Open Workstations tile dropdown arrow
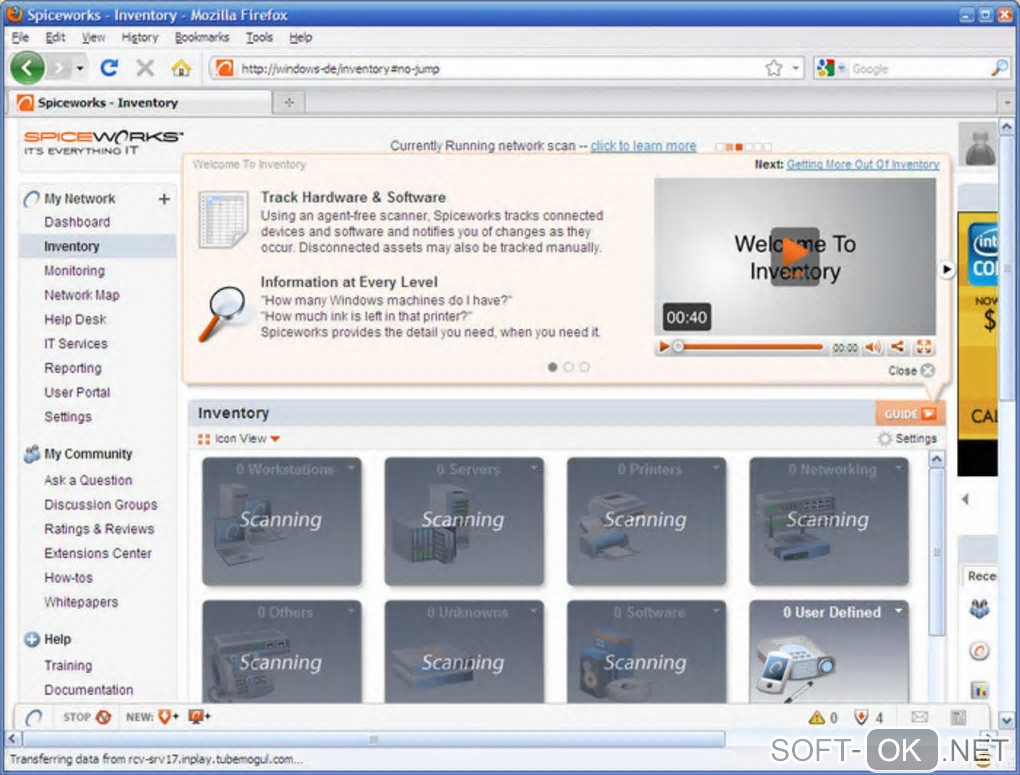1020x775 pixels. click(x=351, y=468)
